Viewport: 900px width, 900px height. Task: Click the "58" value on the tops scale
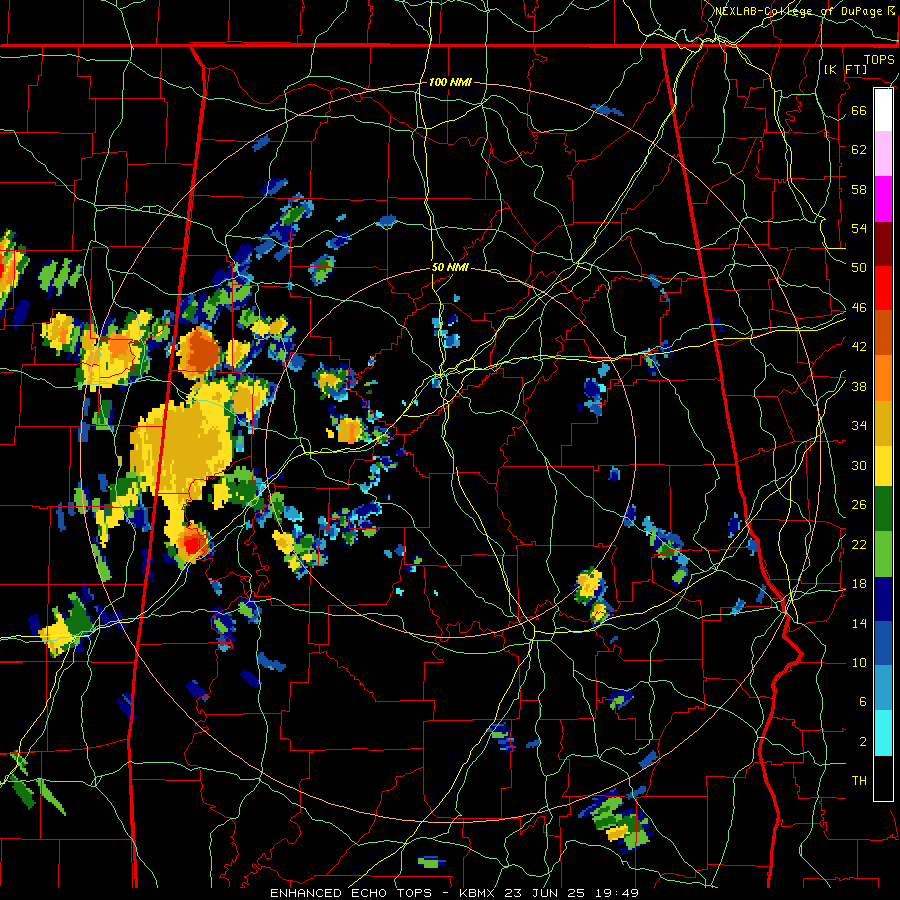click(859, 189)
